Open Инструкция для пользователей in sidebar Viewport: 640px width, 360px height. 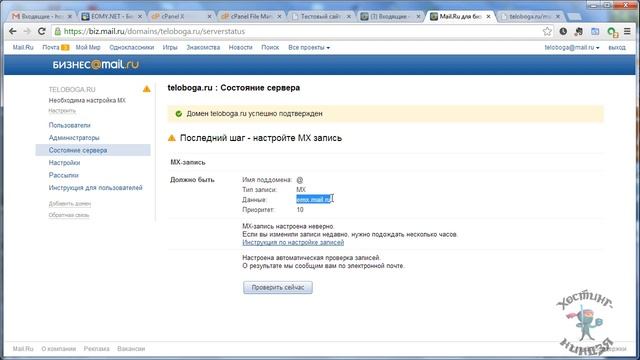[x=96, y=188]
